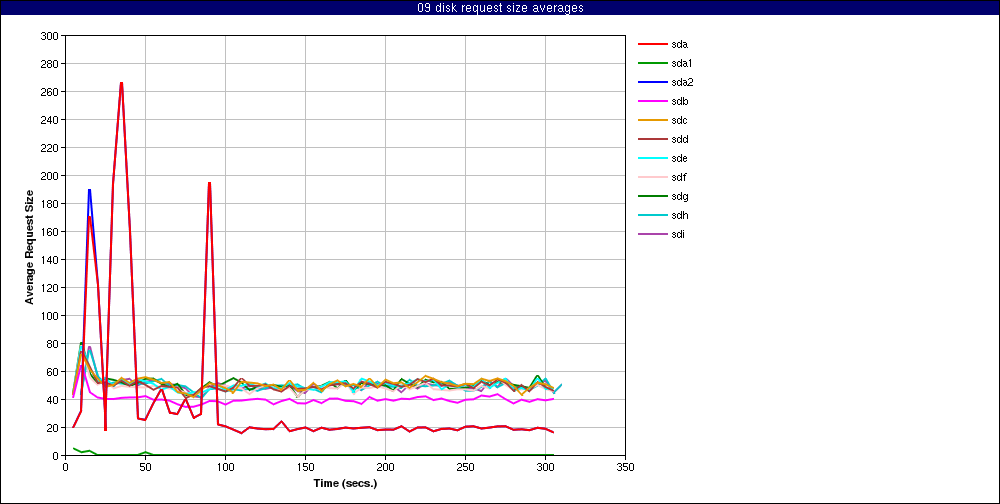Image resolution: width=1000 pixels, height=504 pixels.
Task: Click the 240 tick on the vertical axis
Action: [50, 120]
